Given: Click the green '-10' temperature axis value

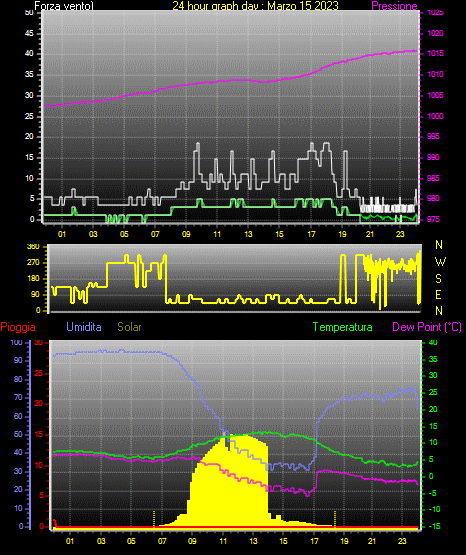Looking at the screenshot, I should 435,509.
